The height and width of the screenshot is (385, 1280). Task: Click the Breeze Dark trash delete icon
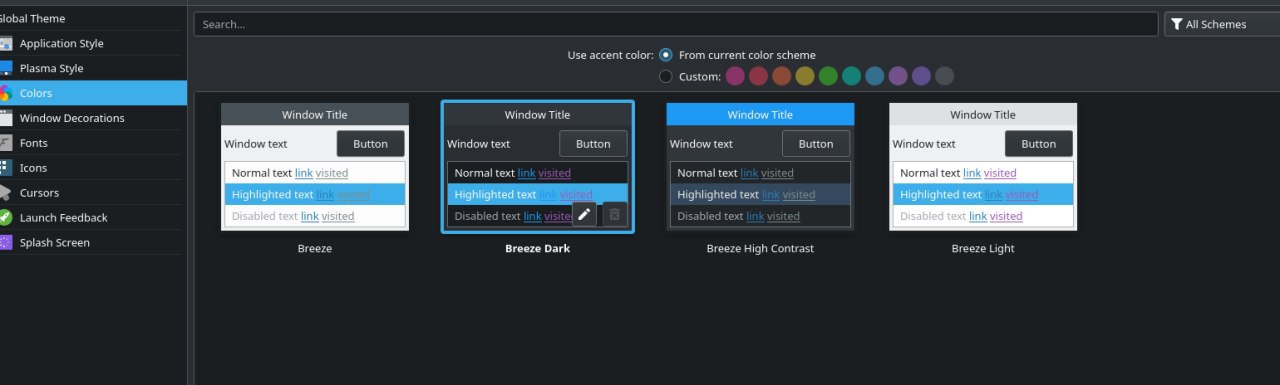click(615, 214)
